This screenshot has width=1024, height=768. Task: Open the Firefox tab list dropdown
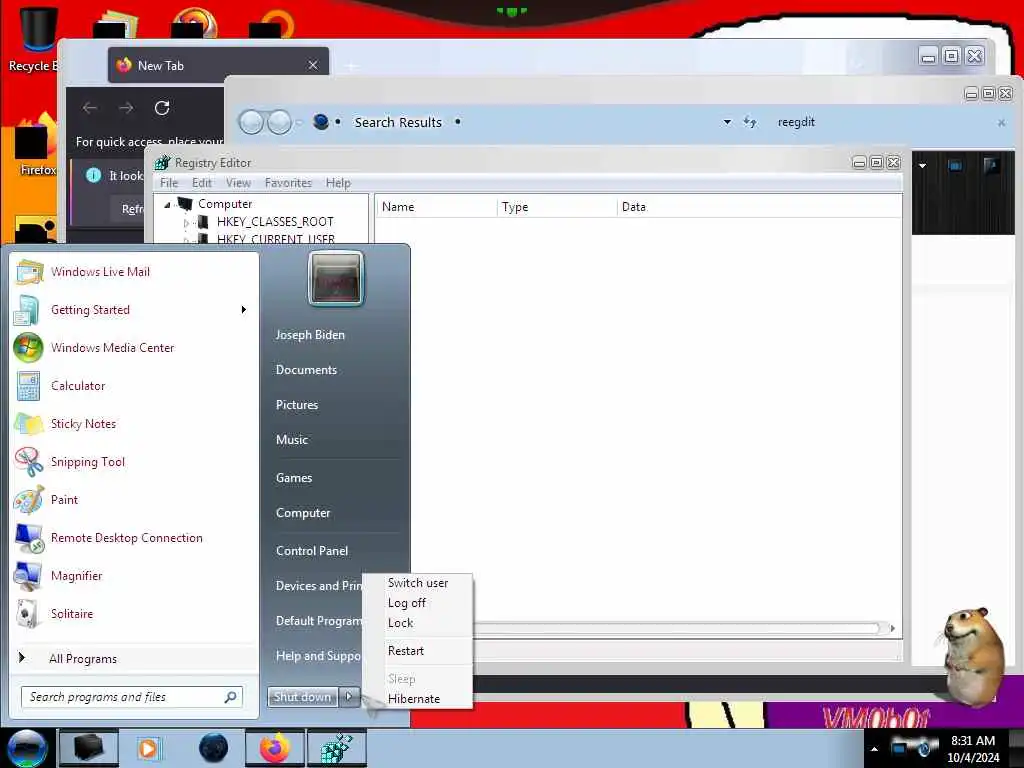(x=857, y=65)
